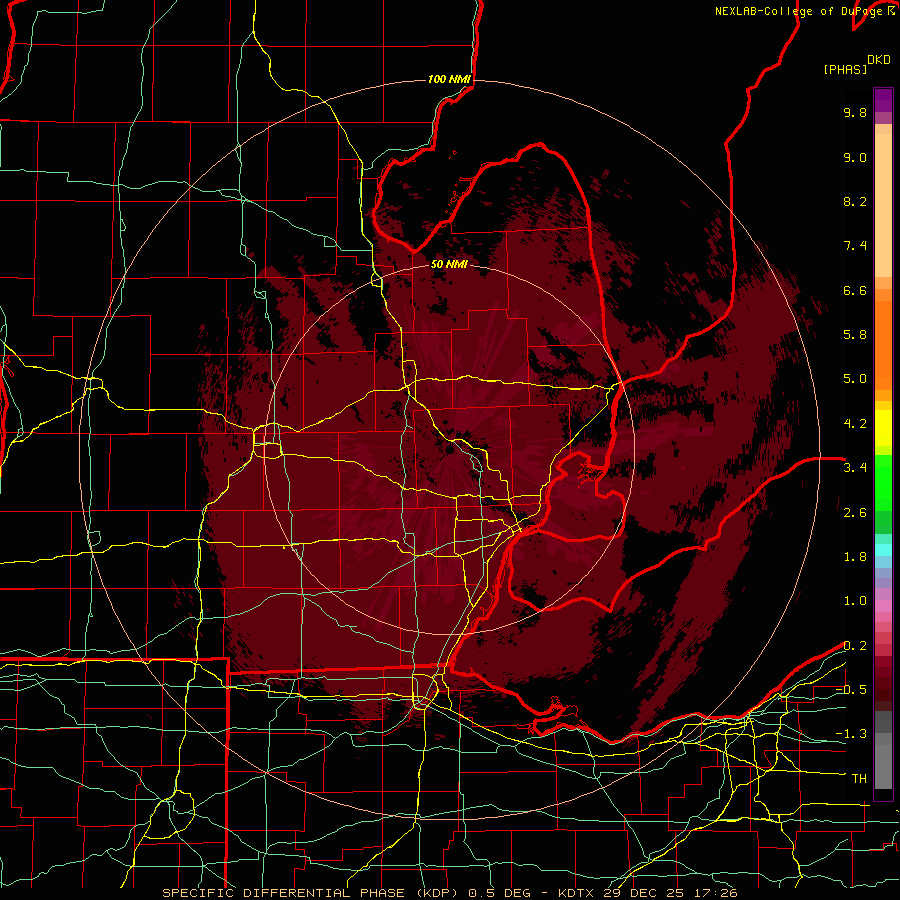Image resolution: width=900 pixels, height=900 pixels.
Task: Pick the cyan color bar segment
Action: tap(883, 550)
